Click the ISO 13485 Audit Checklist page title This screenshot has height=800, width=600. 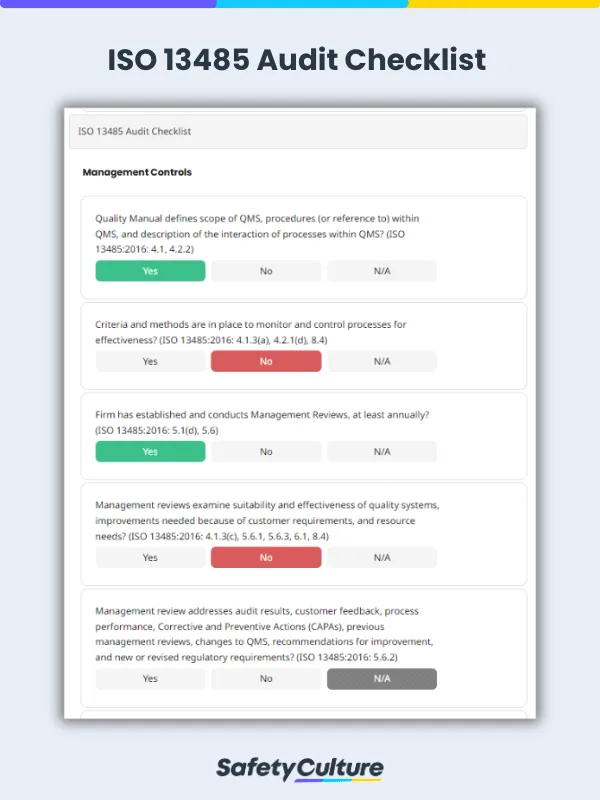click(x=300, y=60)
